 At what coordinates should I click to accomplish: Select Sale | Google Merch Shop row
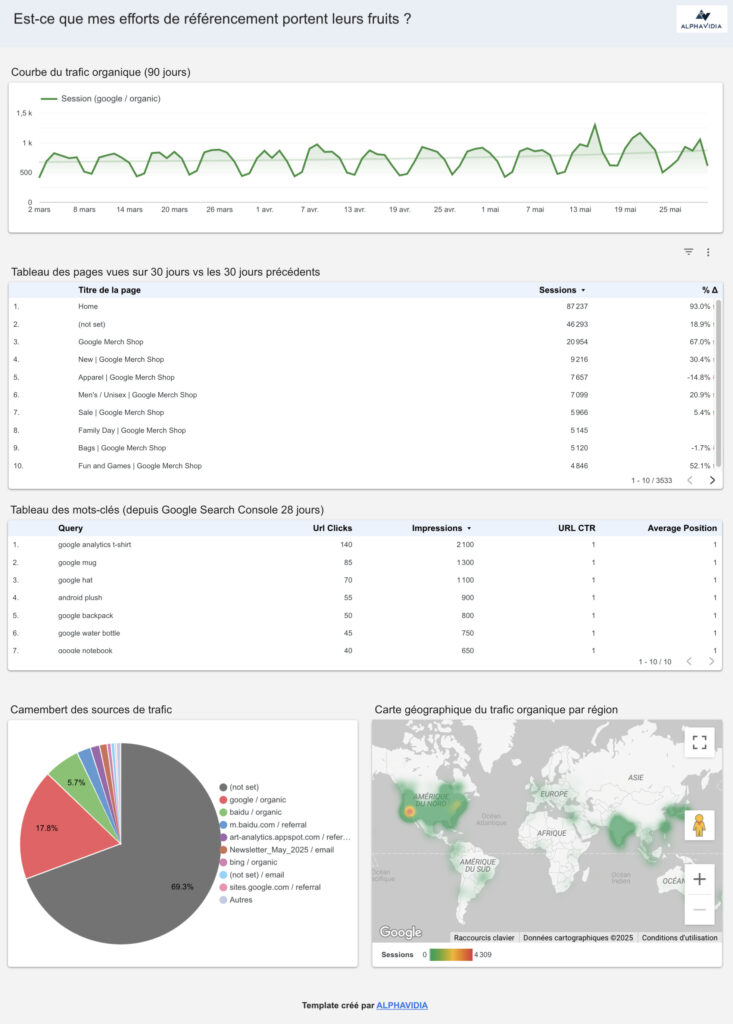point(363,413)
